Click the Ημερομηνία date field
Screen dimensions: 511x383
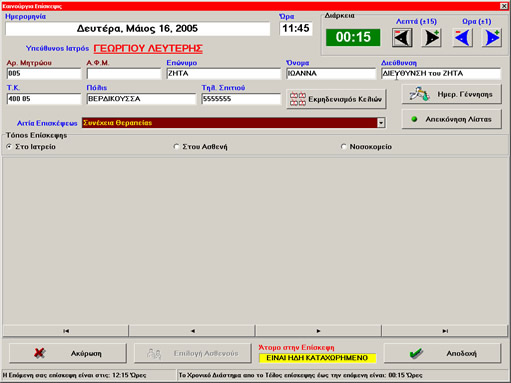coord(138,29)
